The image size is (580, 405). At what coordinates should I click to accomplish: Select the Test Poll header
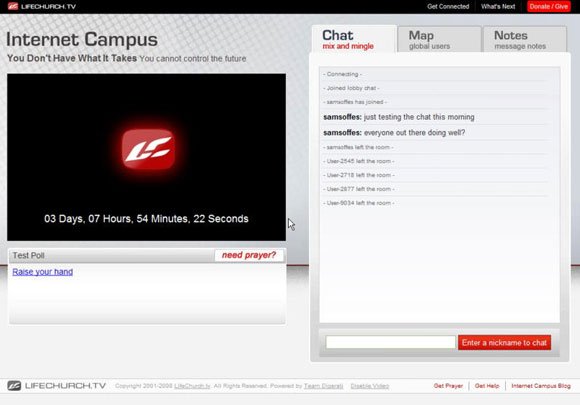click(28, 256)
